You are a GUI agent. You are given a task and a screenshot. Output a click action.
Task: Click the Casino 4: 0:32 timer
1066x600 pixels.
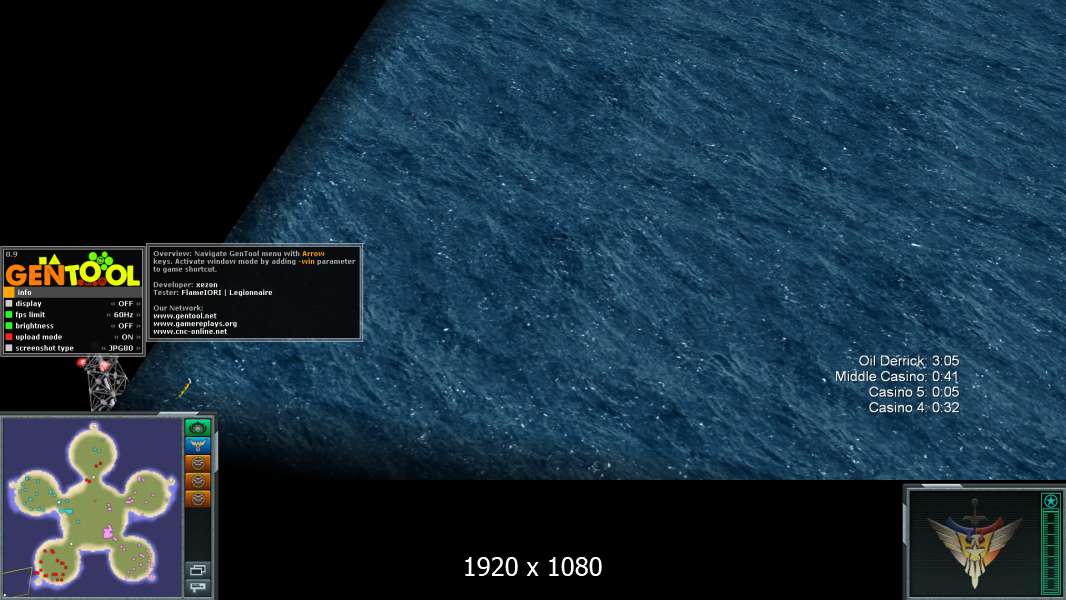click(914, 408)
